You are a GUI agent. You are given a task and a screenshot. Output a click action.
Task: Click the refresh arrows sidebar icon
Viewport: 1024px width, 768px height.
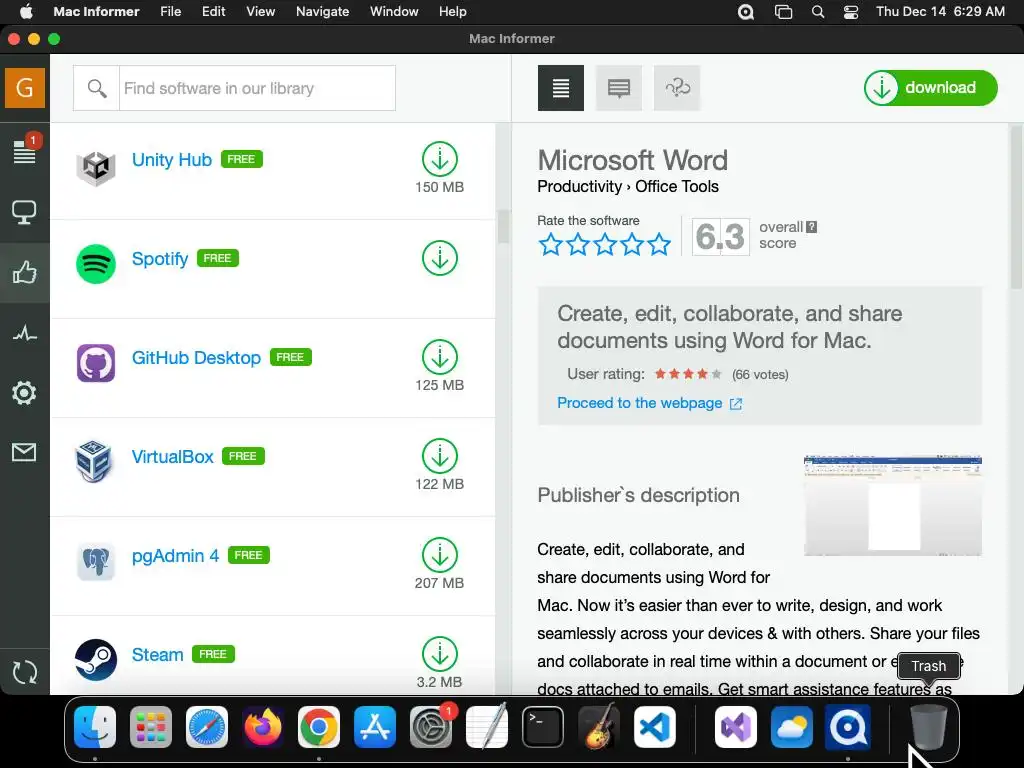(x=25, y=672)
